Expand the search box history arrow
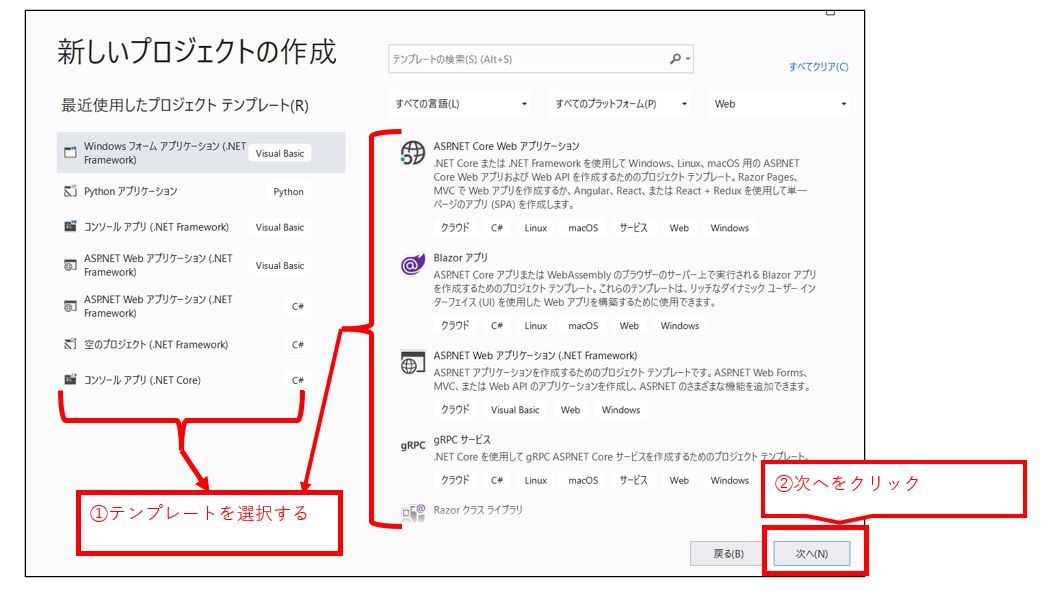The height and width of the screenshot is (599, 1045). (688, 59)
